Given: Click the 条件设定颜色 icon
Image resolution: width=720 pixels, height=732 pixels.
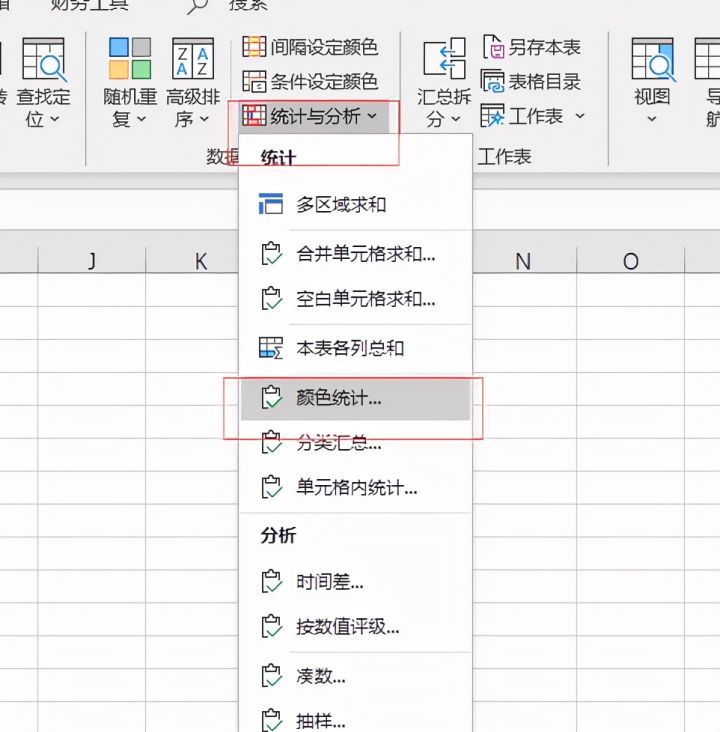Looking at the screenshot, I should [254, 81].
